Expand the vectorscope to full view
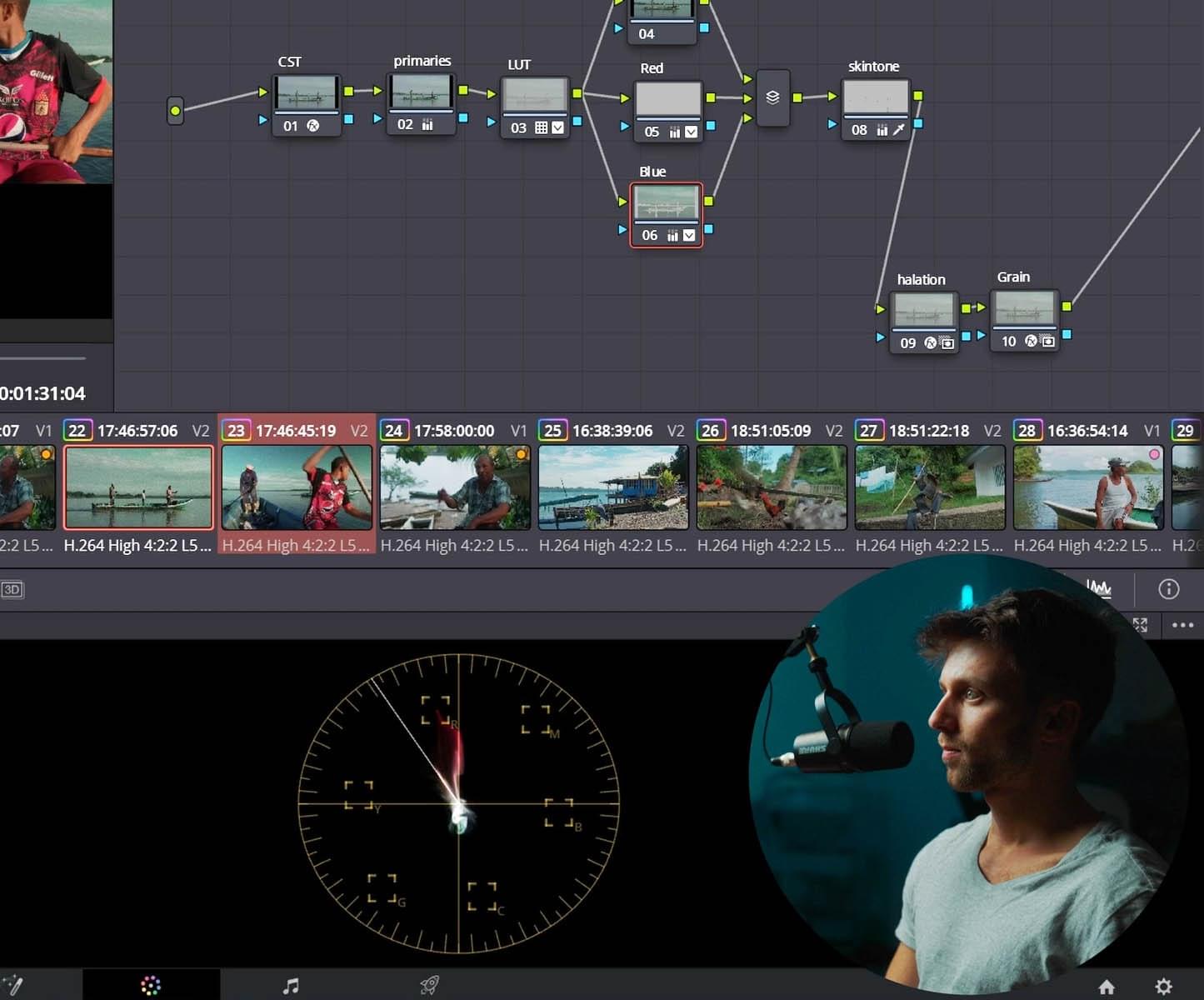 click(x=1140, y=624)
